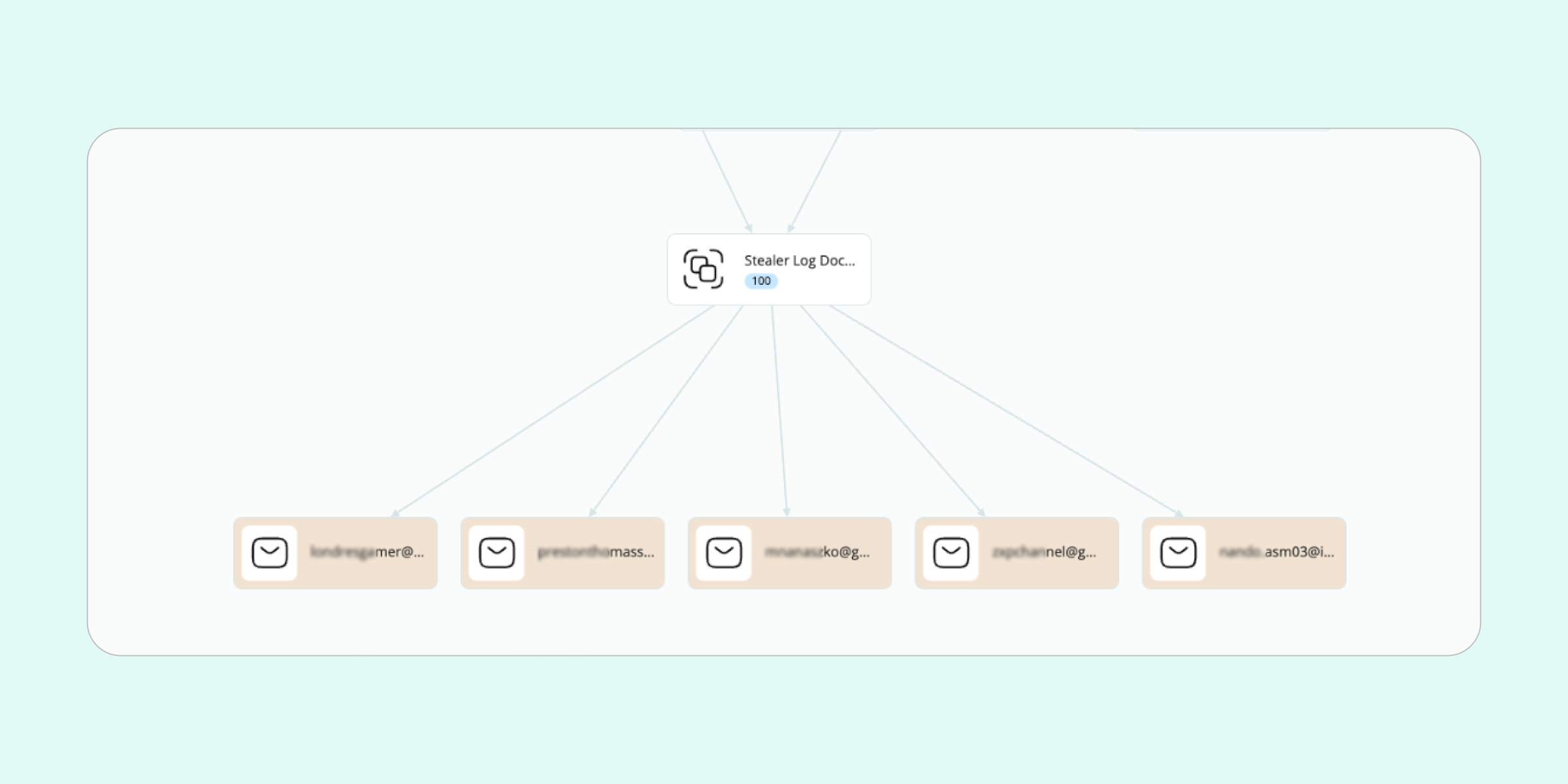Select right incoming edge above Stealer Log node
This screenshot has width=1568, height=784.
815,180
